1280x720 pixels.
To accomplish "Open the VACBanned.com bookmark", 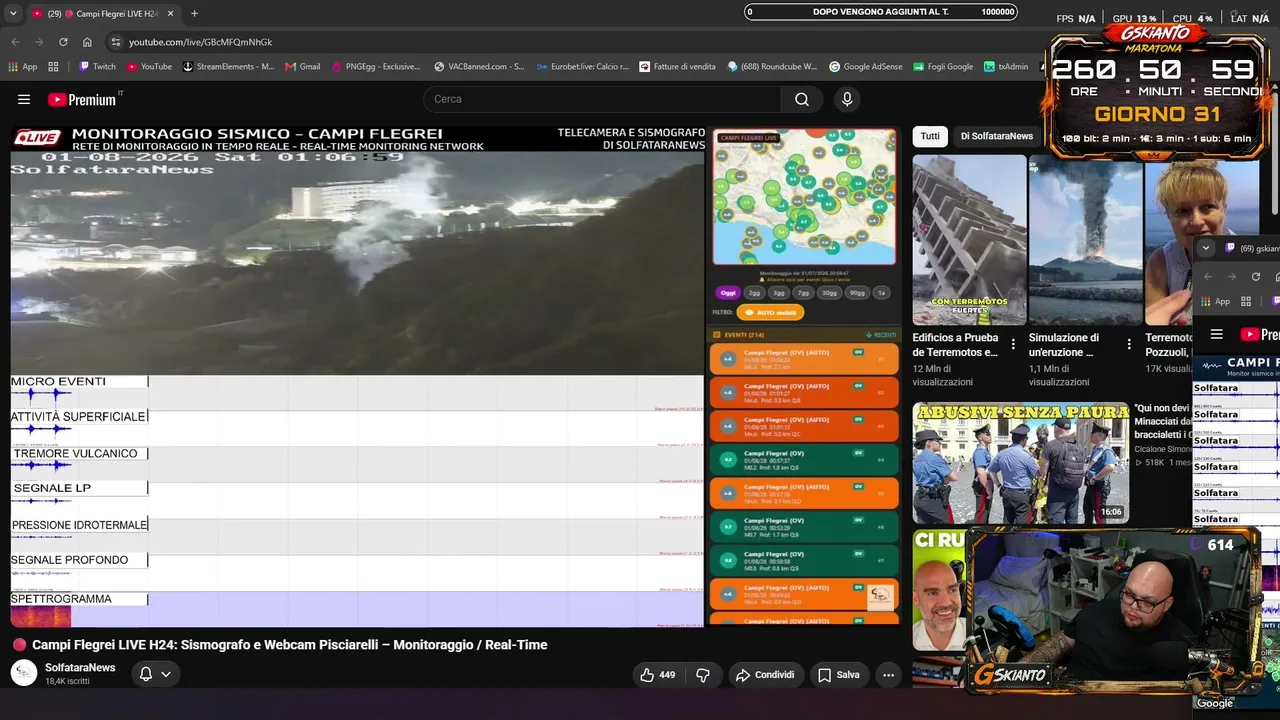I will 479,67.
